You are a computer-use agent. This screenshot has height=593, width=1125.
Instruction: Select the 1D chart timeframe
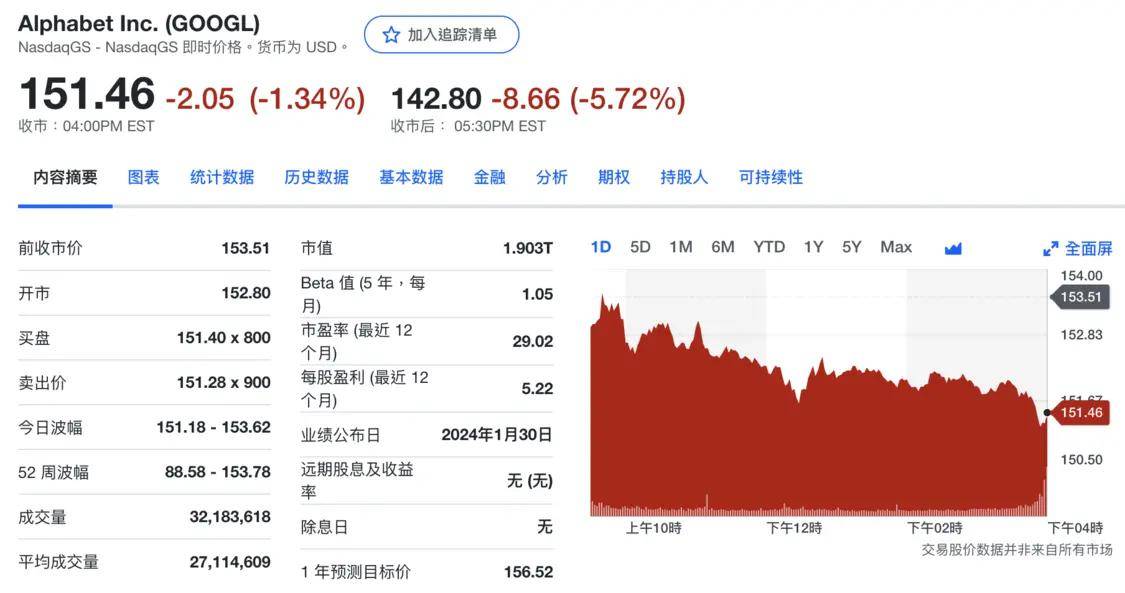[601, 247]
